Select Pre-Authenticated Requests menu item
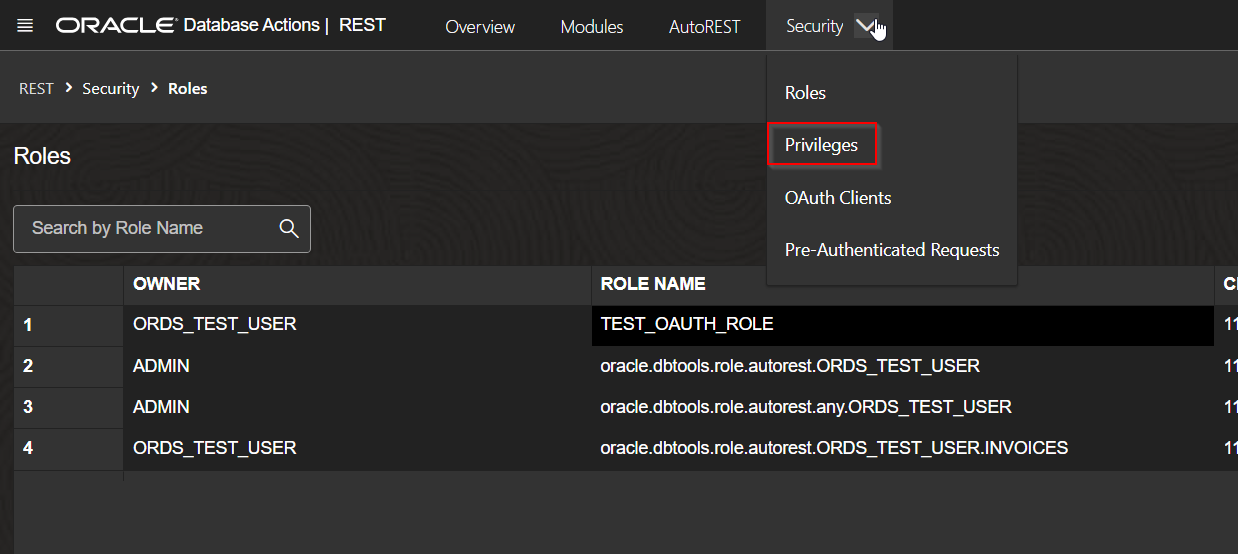 click(x=891, y=250)
